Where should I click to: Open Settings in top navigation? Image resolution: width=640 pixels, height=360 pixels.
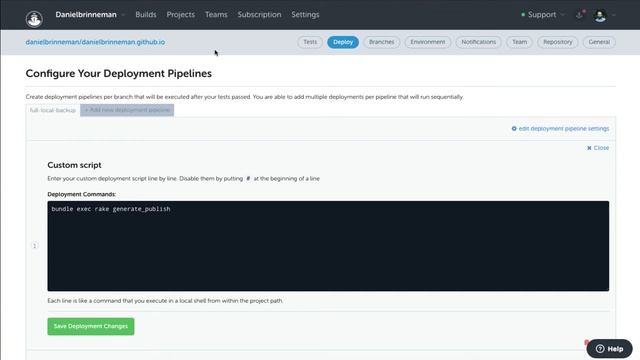pyautogui.click(x=305, y=15)
